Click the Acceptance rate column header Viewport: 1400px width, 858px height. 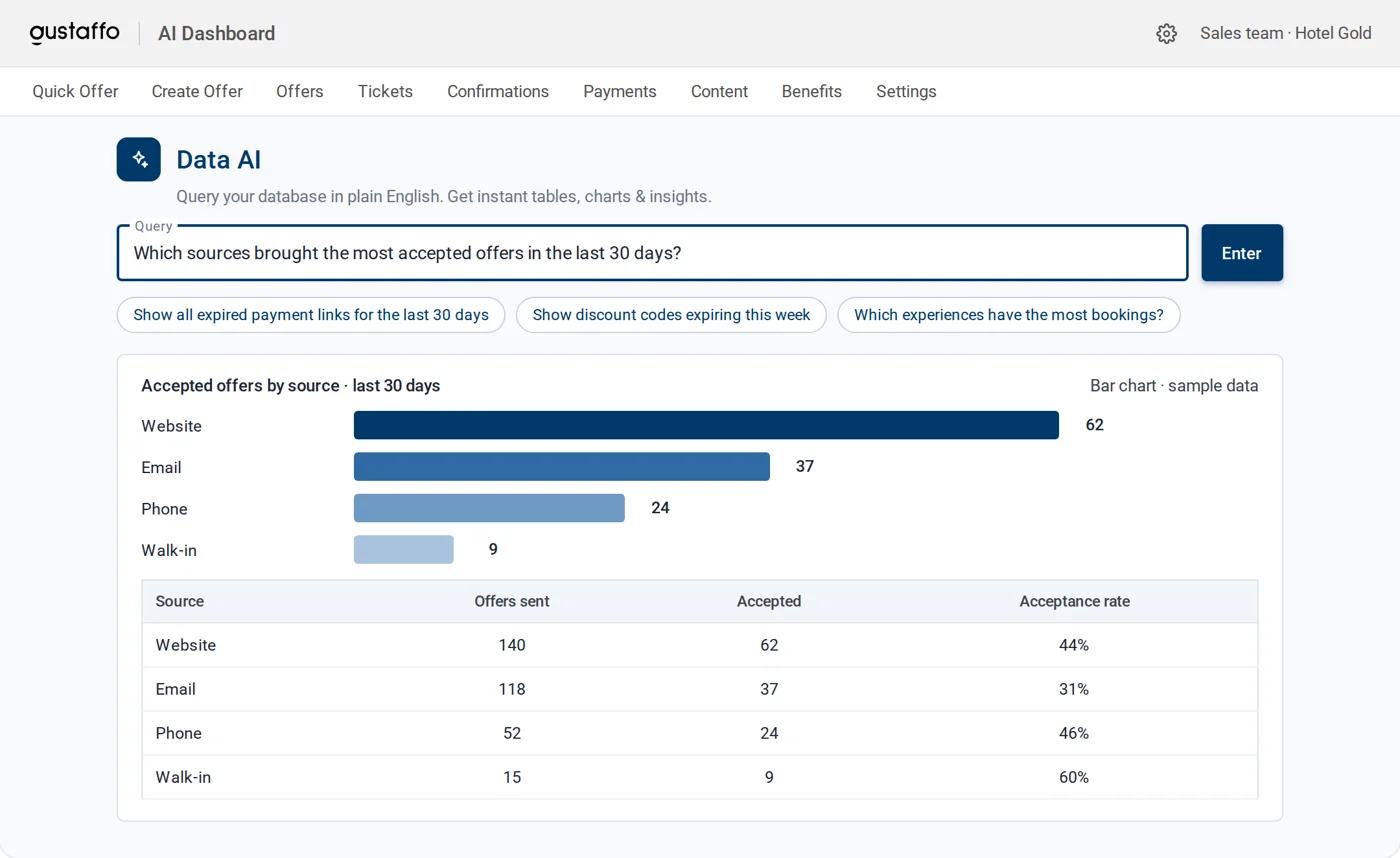click(x=1075, y=601)
